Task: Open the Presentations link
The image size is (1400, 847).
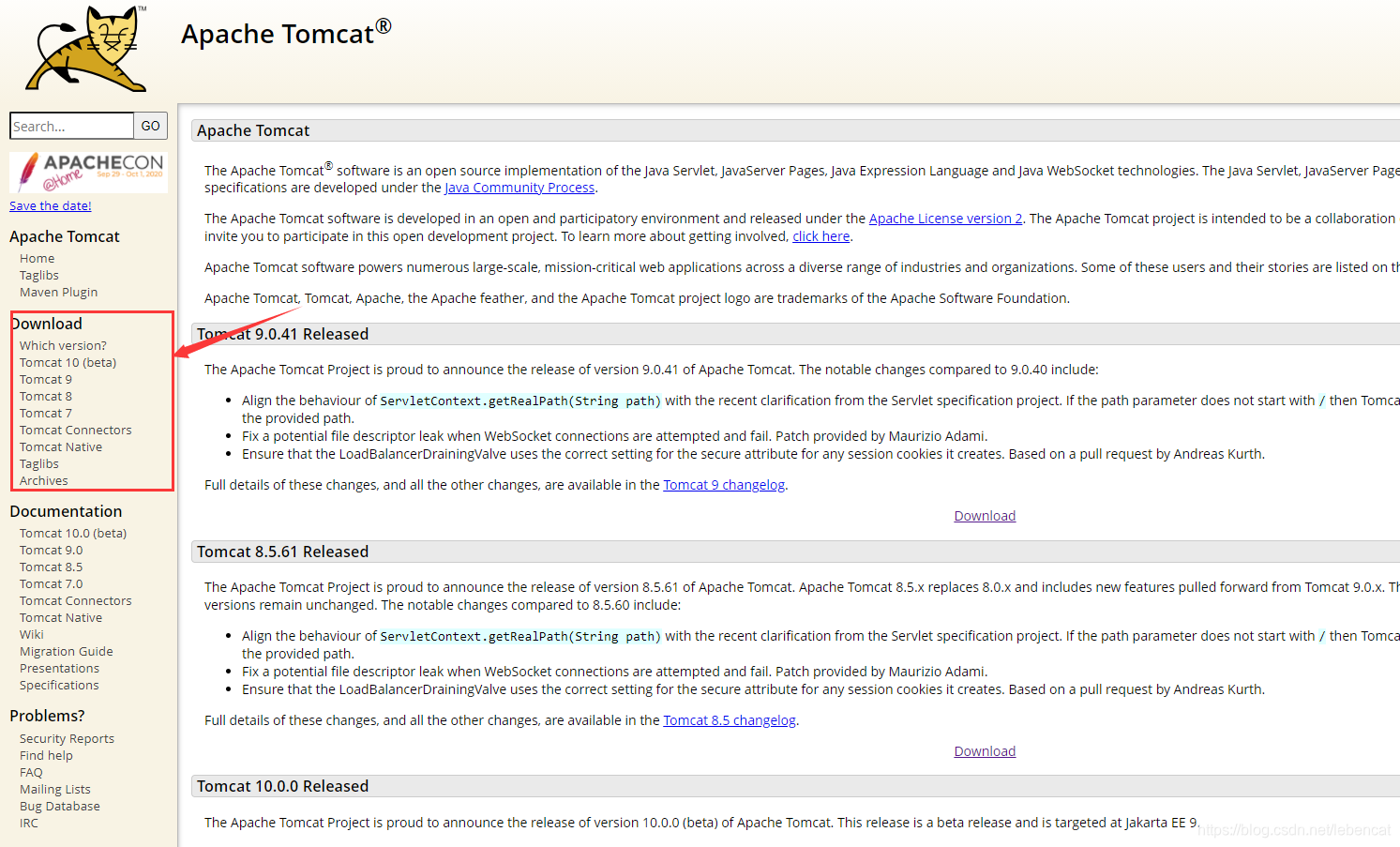Action: pyautogui.click(x=59, y=668)
